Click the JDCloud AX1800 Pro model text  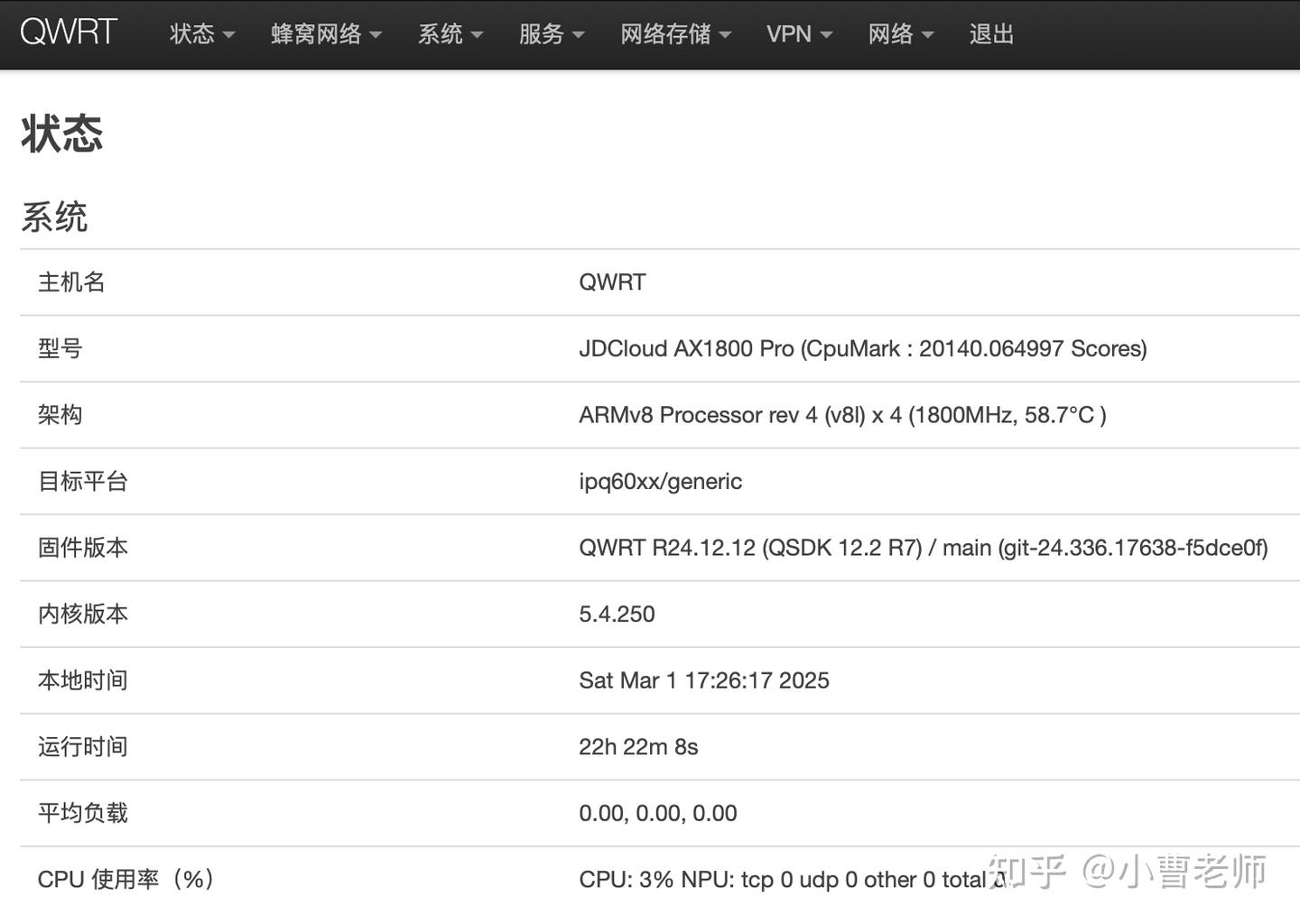point(686,348)
